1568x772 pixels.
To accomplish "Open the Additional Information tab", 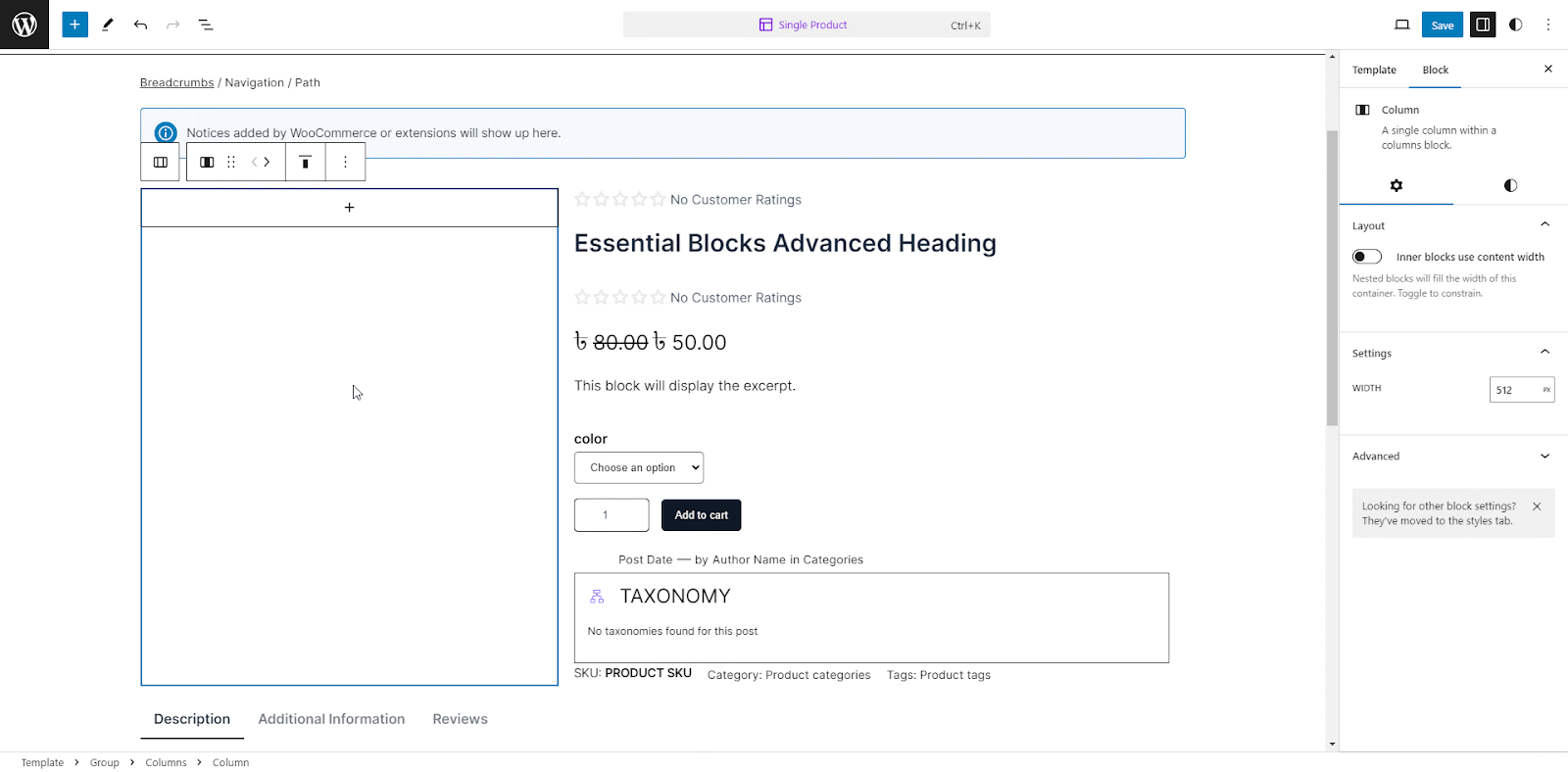I will (x=331, y=719).
